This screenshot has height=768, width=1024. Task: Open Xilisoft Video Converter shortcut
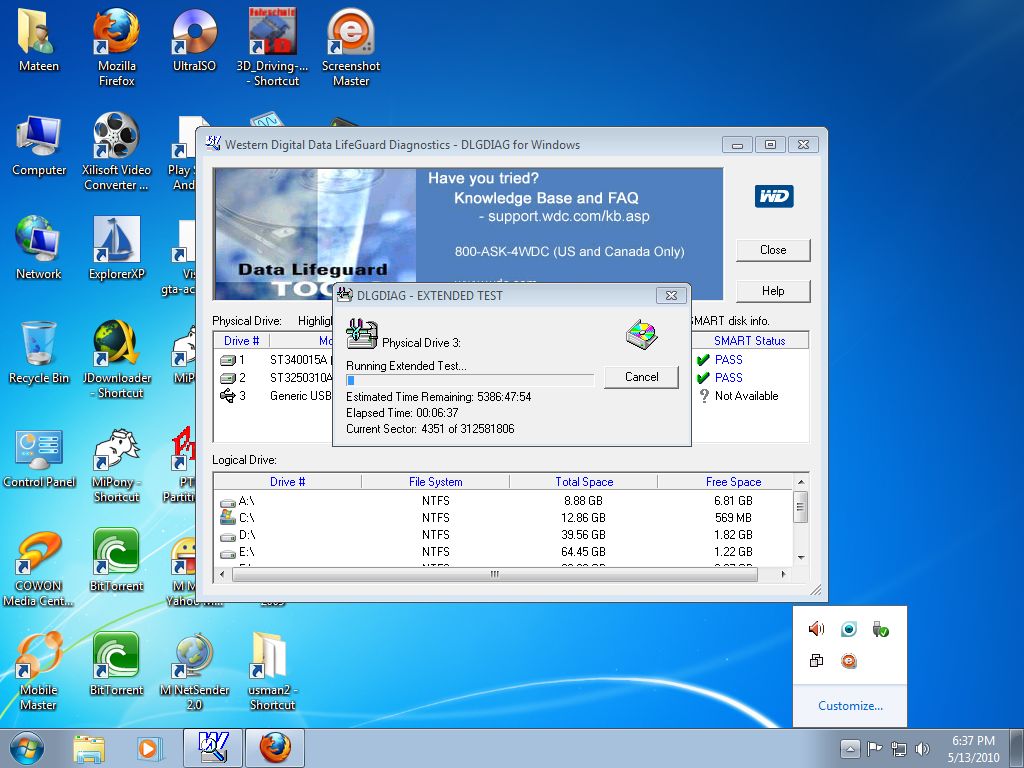116,152
